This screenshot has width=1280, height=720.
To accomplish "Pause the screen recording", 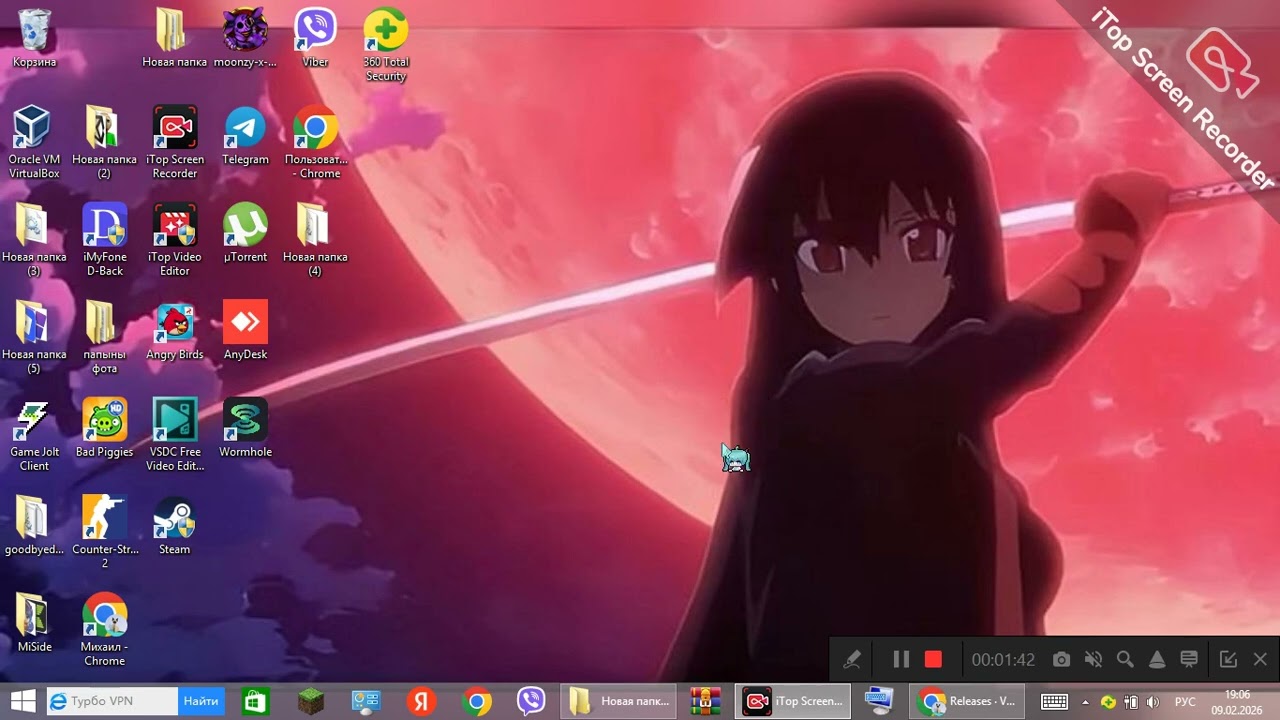I will click(901, 659).
